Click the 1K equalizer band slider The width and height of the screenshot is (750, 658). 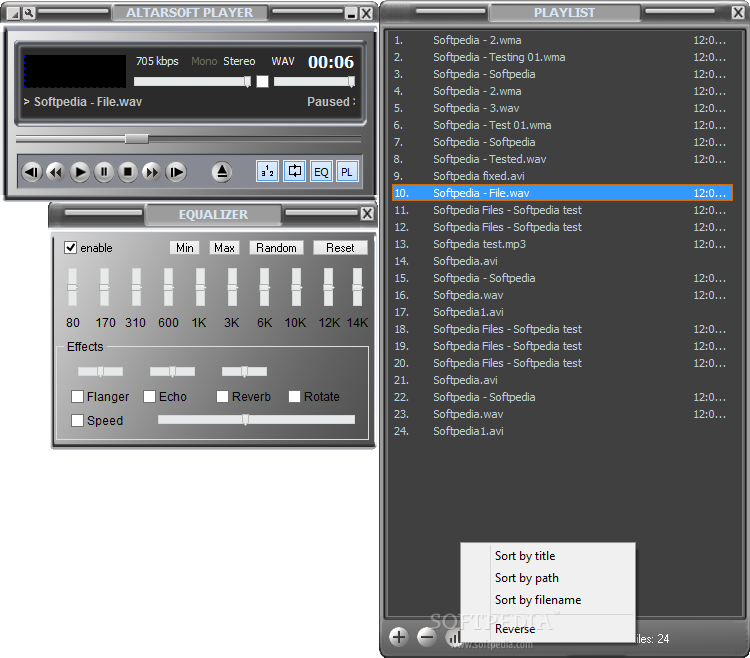(x=200, y=287)
